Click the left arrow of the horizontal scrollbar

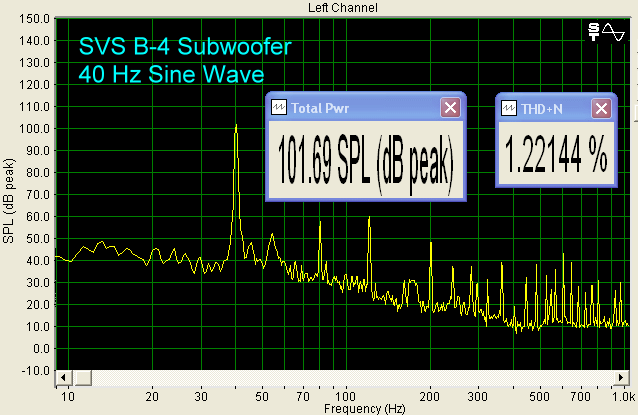[63, 378]
